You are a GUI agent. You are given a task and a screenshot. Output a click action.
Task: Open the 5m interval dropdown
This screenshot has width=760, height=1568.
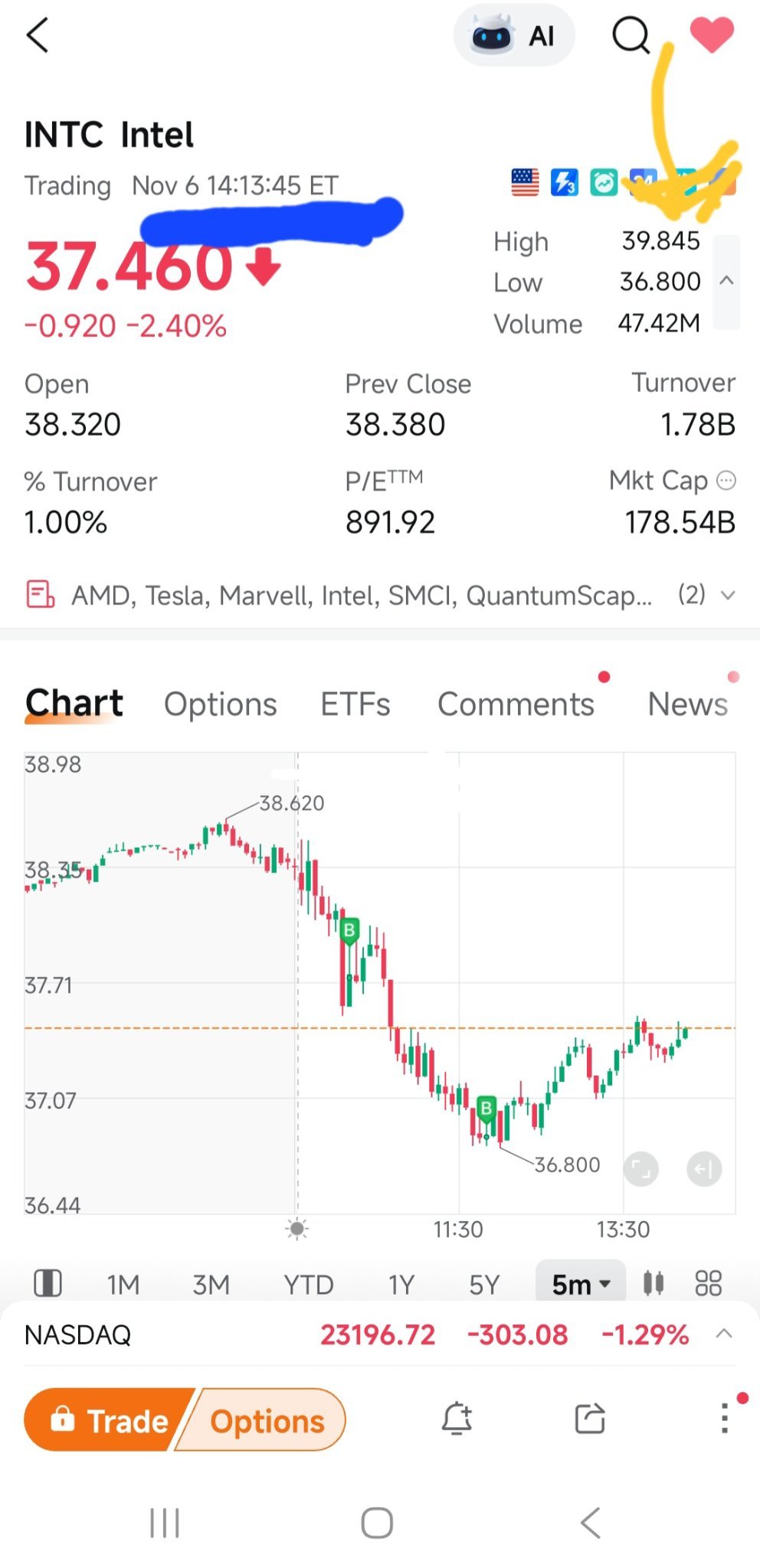(x=581, y=1284)
